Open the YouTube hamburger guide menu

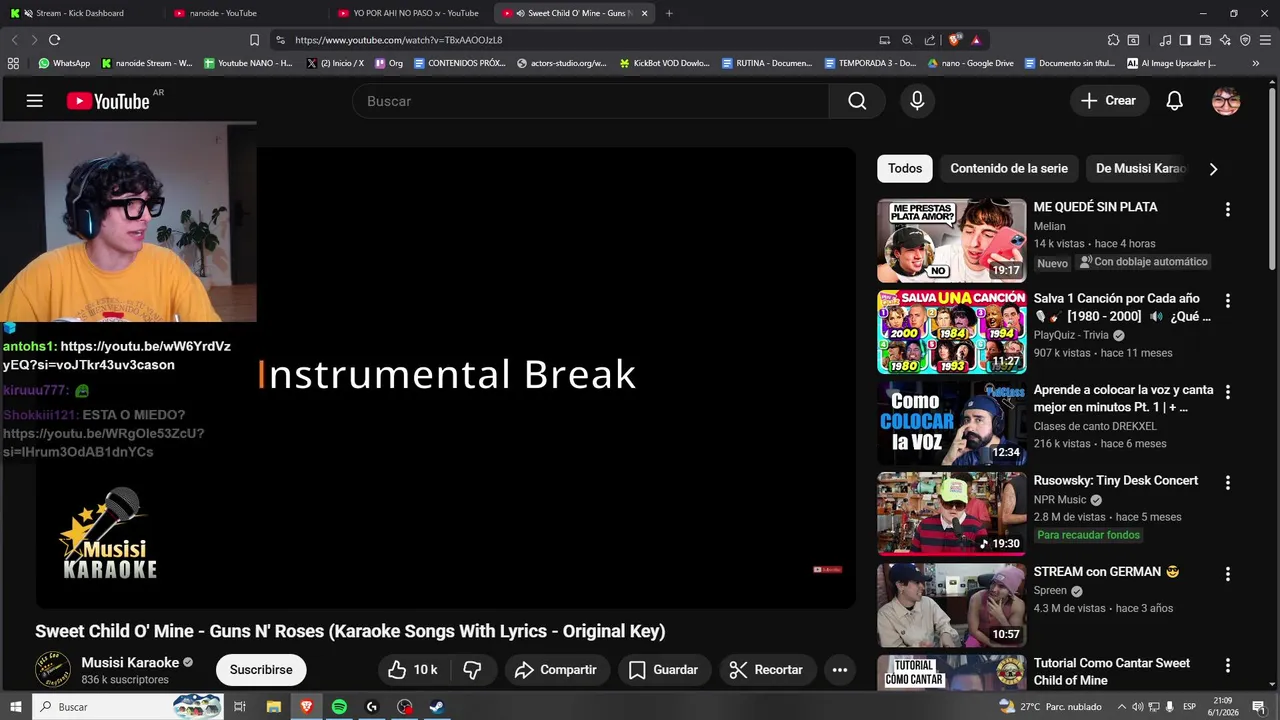pos(35,101)
